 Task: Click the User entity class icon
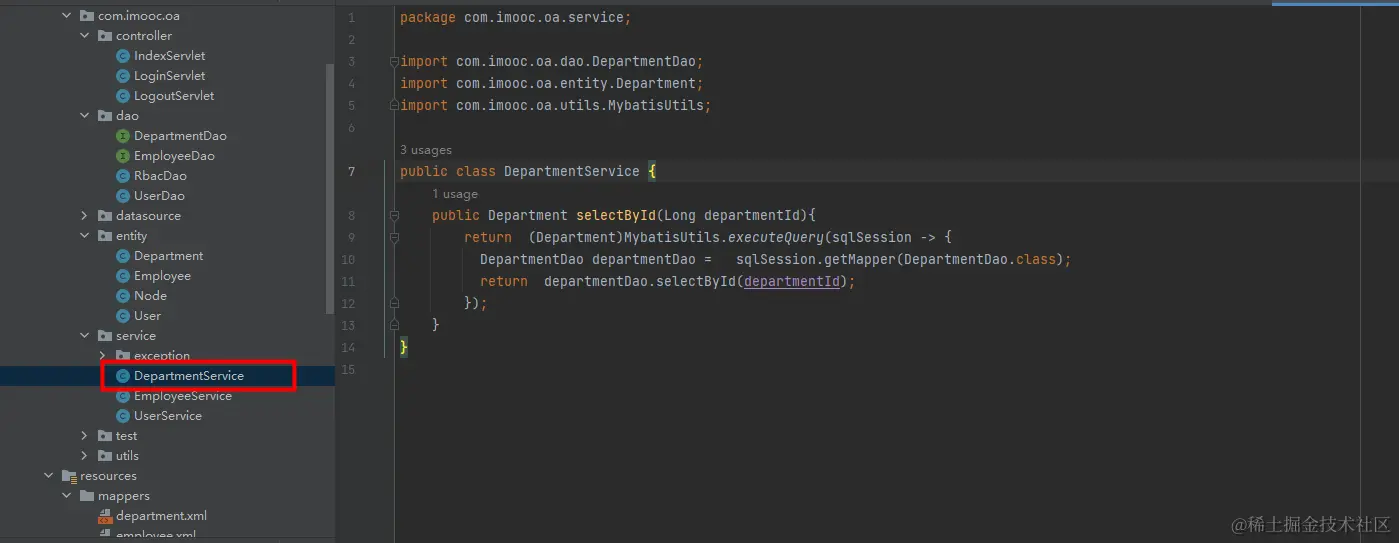click(123, 316)
